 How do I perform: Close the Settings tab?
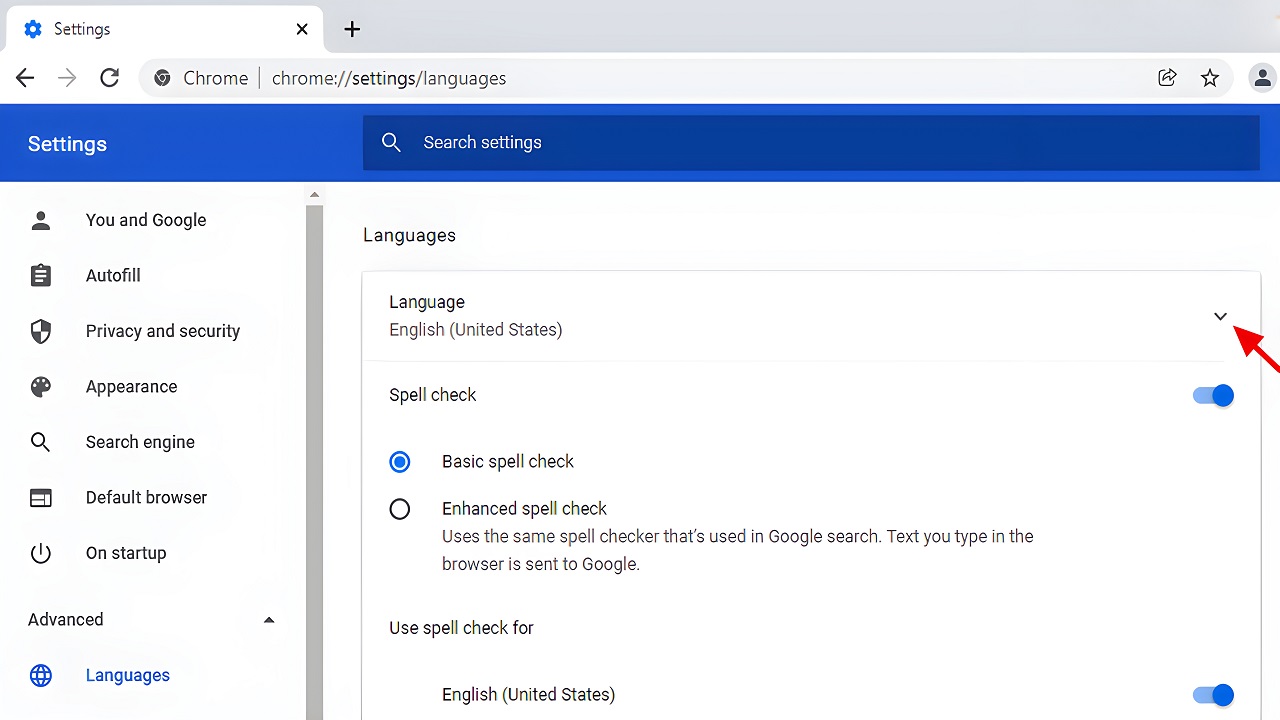302,29
